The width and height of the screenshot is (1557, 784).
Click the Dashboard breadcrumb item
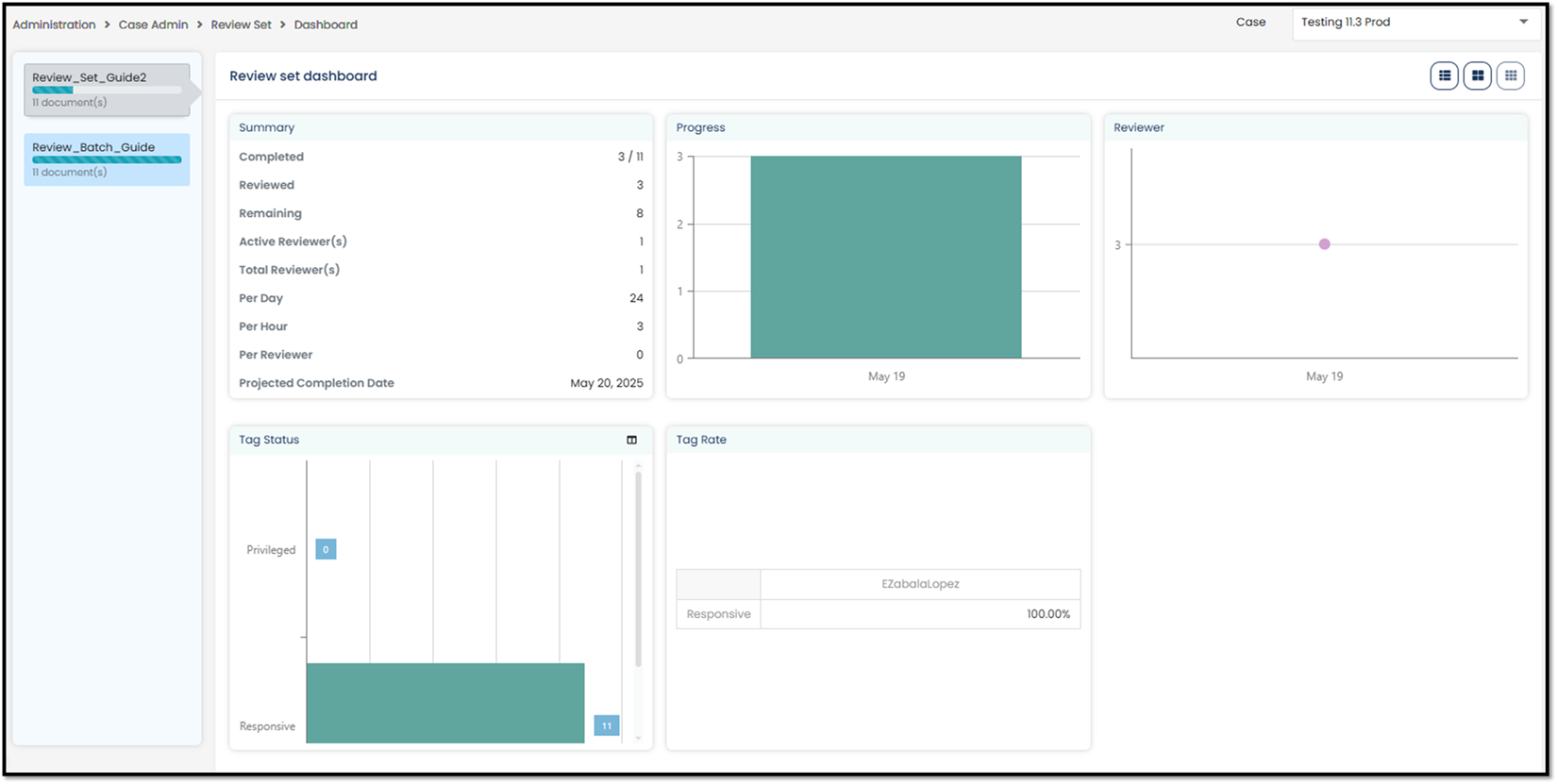326,25
